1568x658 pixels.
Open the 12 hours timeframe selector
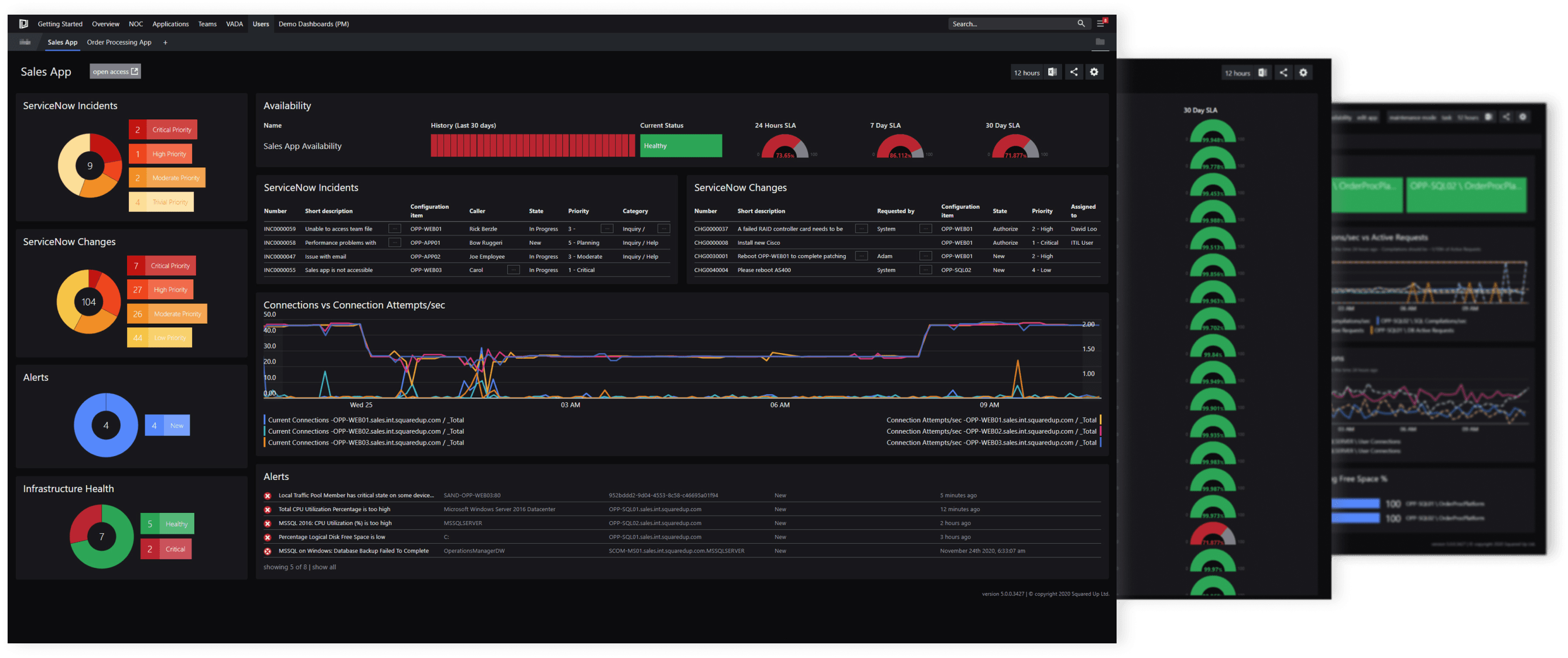point(1026,73)
